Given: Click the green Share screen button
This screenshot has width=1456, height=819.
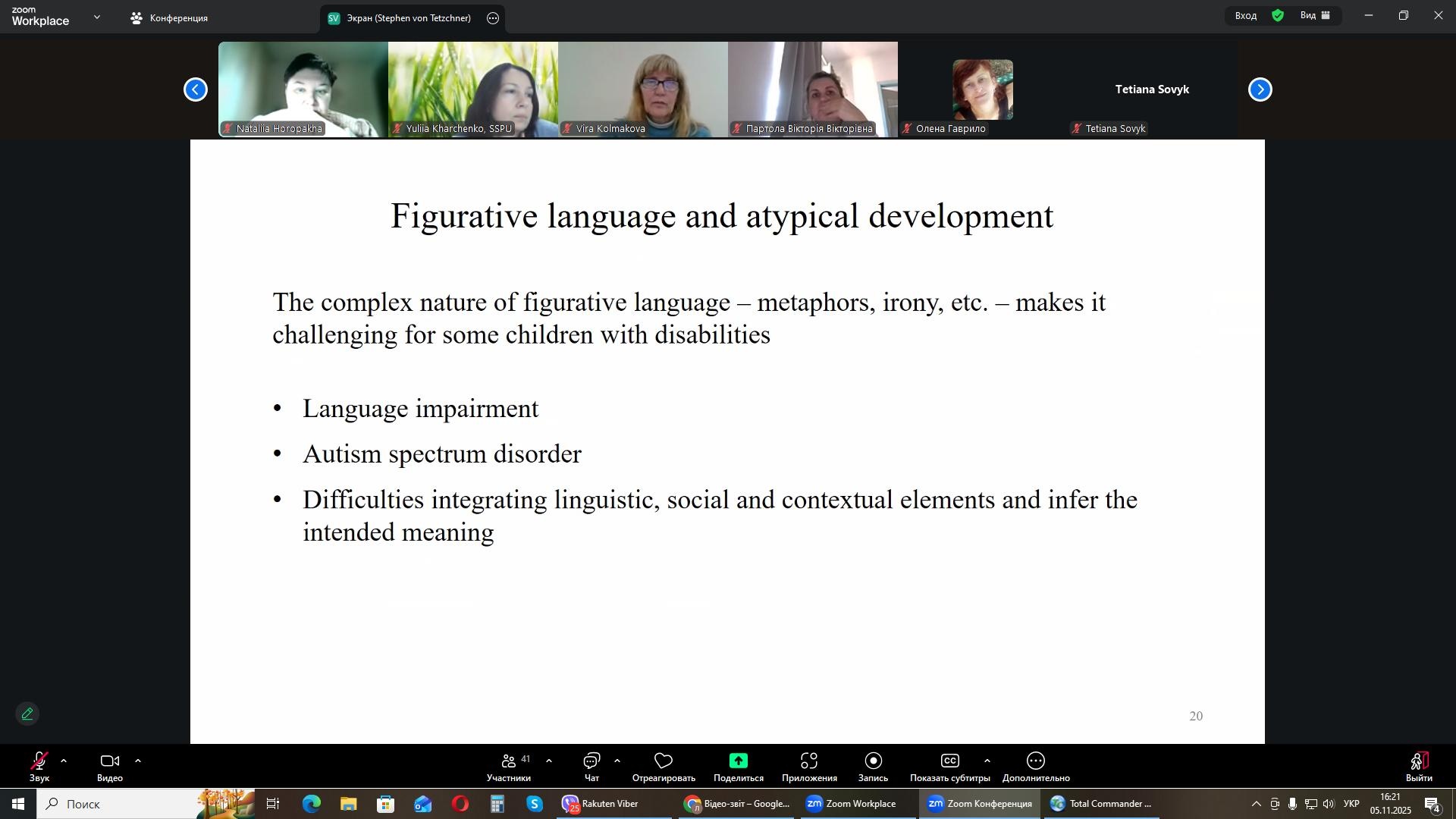Looking at the screenshot, I should click(738, 761).
